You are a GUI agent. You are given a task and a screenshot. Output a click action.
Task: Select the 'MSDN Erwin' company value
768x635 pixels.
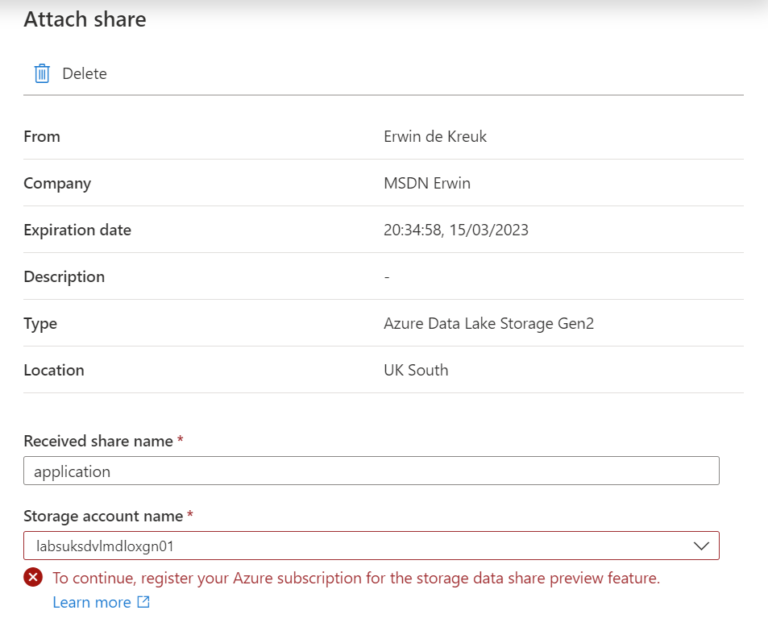point(427,183)
